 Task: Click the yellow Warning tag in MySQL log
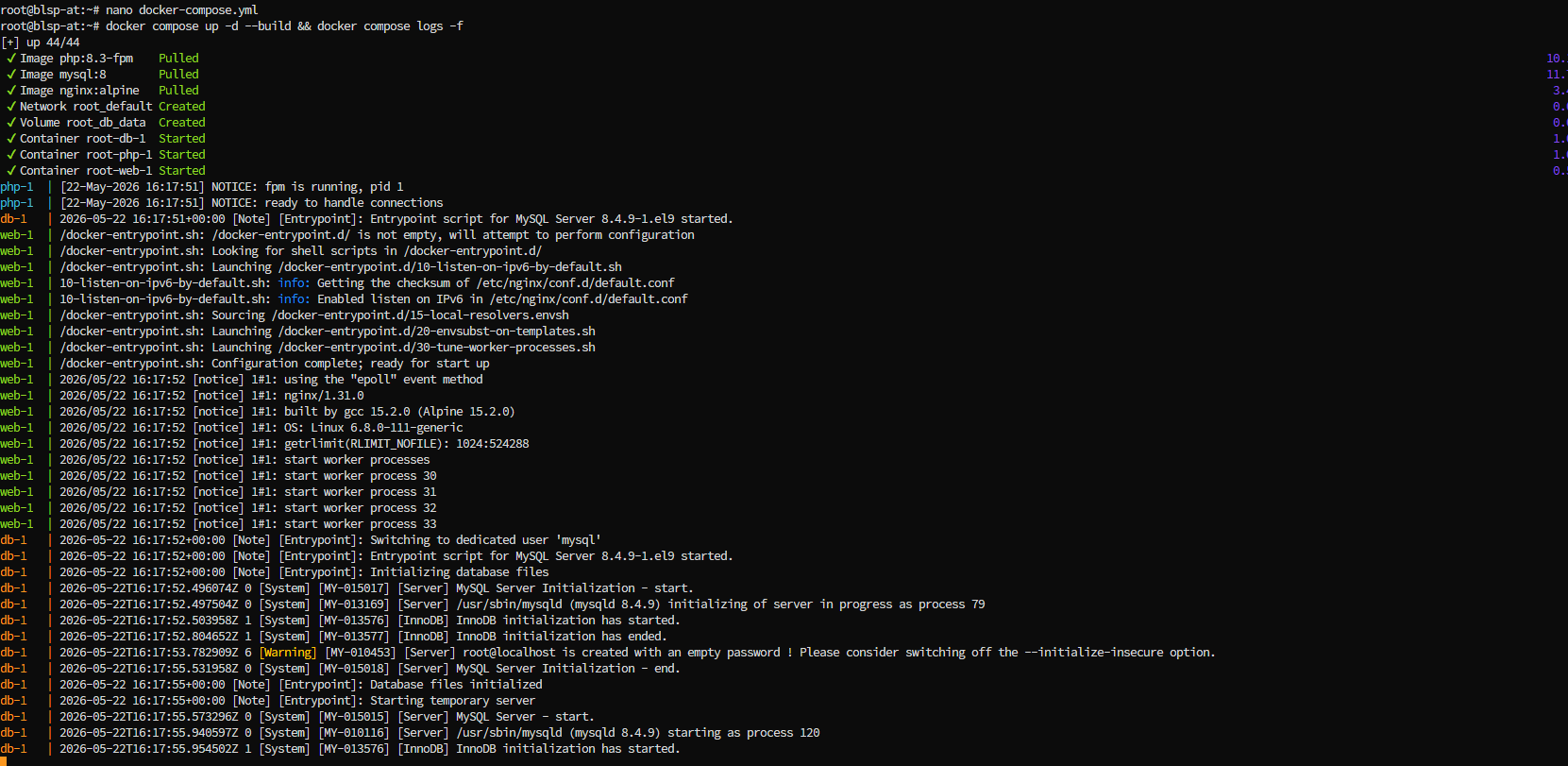[288, 653]
